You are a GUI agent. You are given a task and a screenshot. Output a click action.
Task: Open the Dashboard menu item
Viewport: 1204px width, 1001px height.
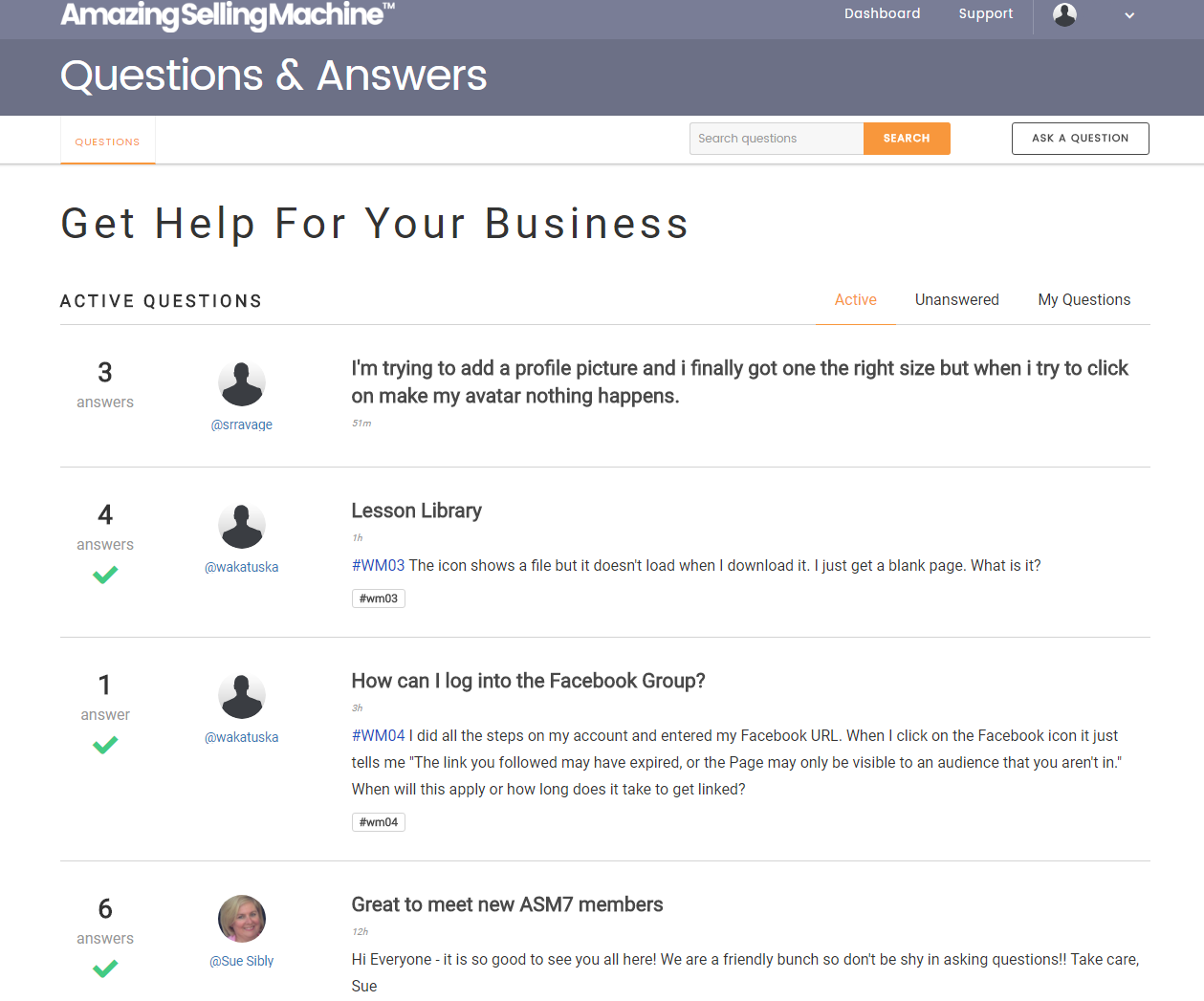tap(882, 13)
